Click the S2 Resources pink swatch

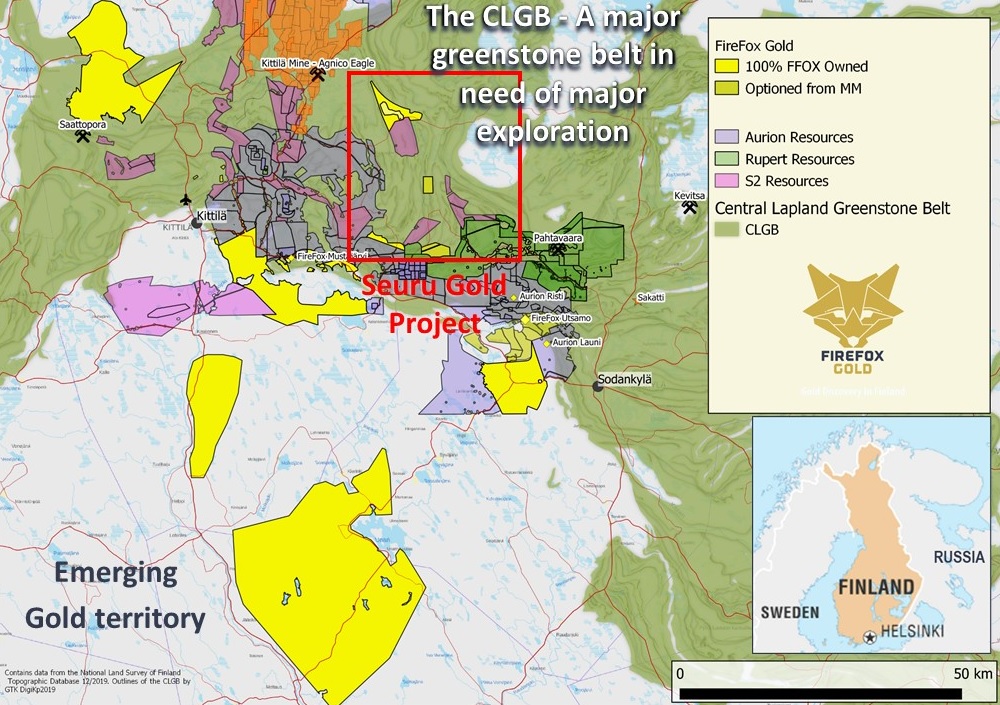pos(726,181)
